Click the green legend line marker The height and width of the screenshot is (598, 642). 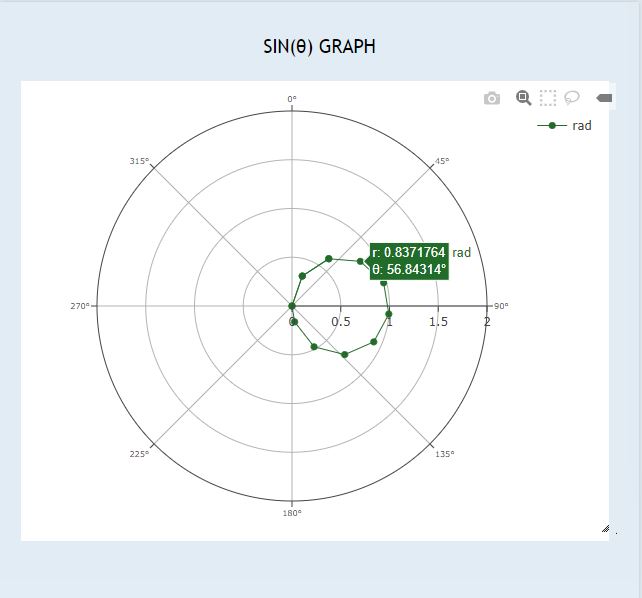tap(552, 126)
